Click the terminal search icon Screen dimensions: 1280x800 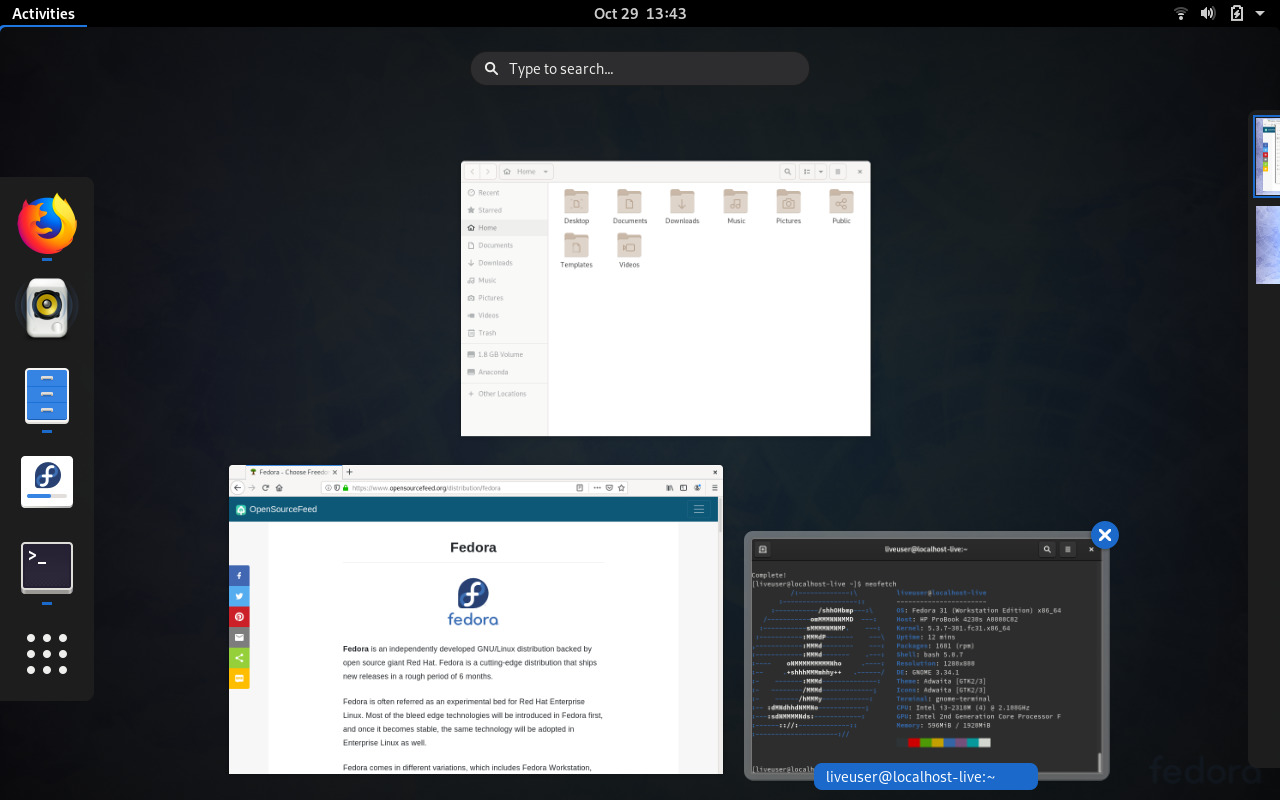(1046, 549)
